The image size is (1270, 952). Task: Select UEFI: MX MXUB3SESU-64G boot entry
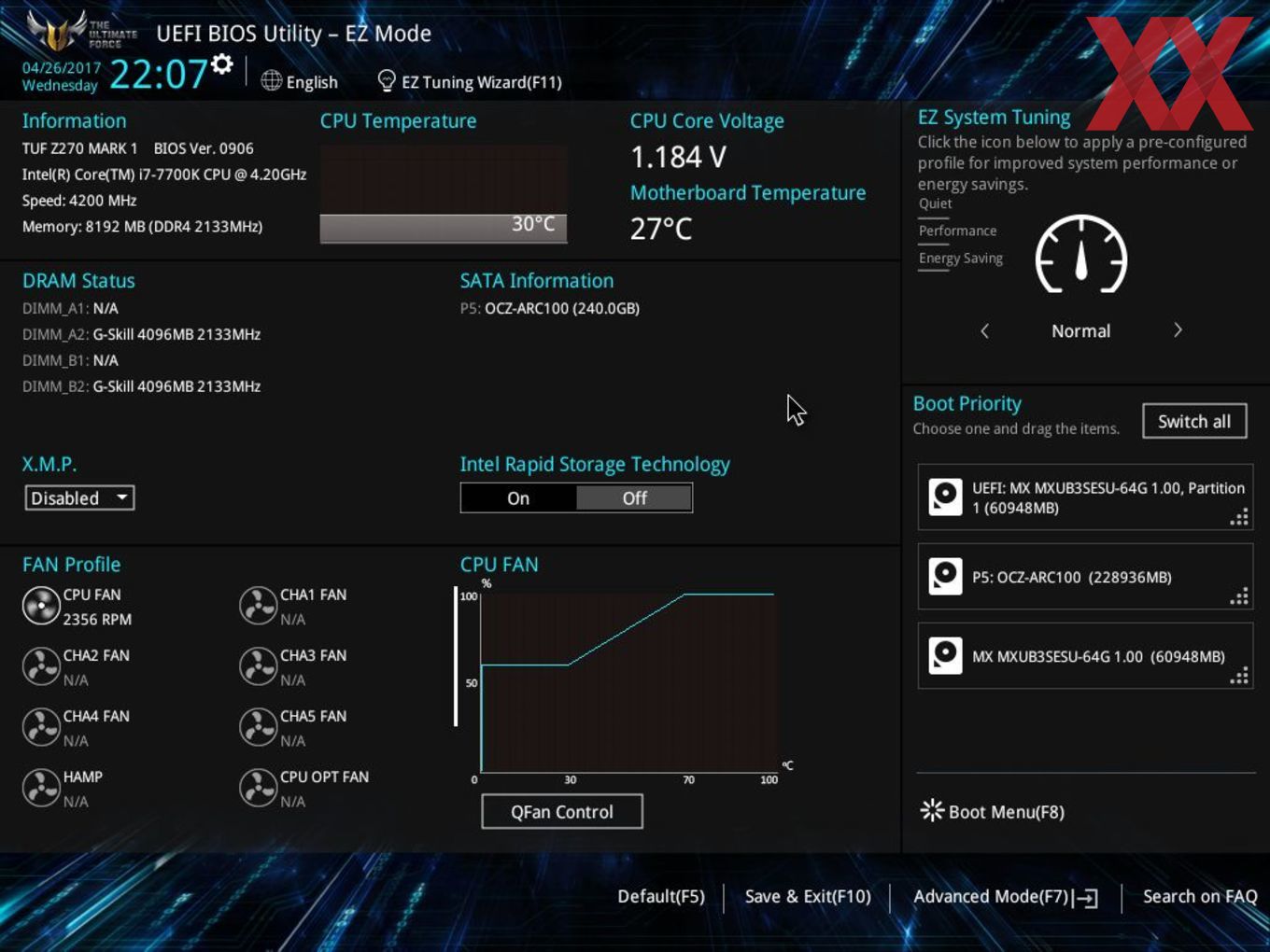1085,497
